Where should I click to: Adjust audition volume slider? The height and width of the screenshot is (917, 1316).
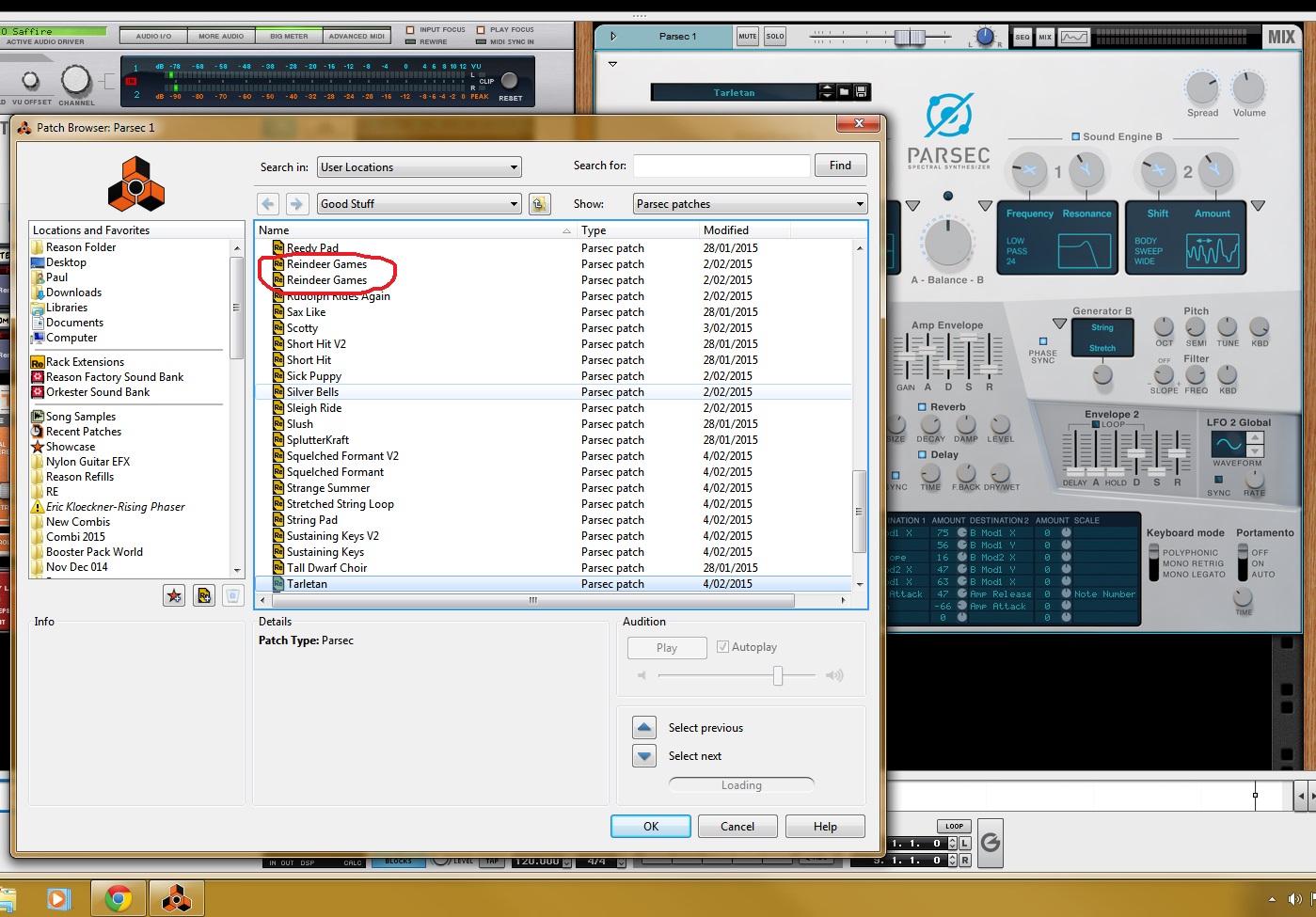[778, 675]
